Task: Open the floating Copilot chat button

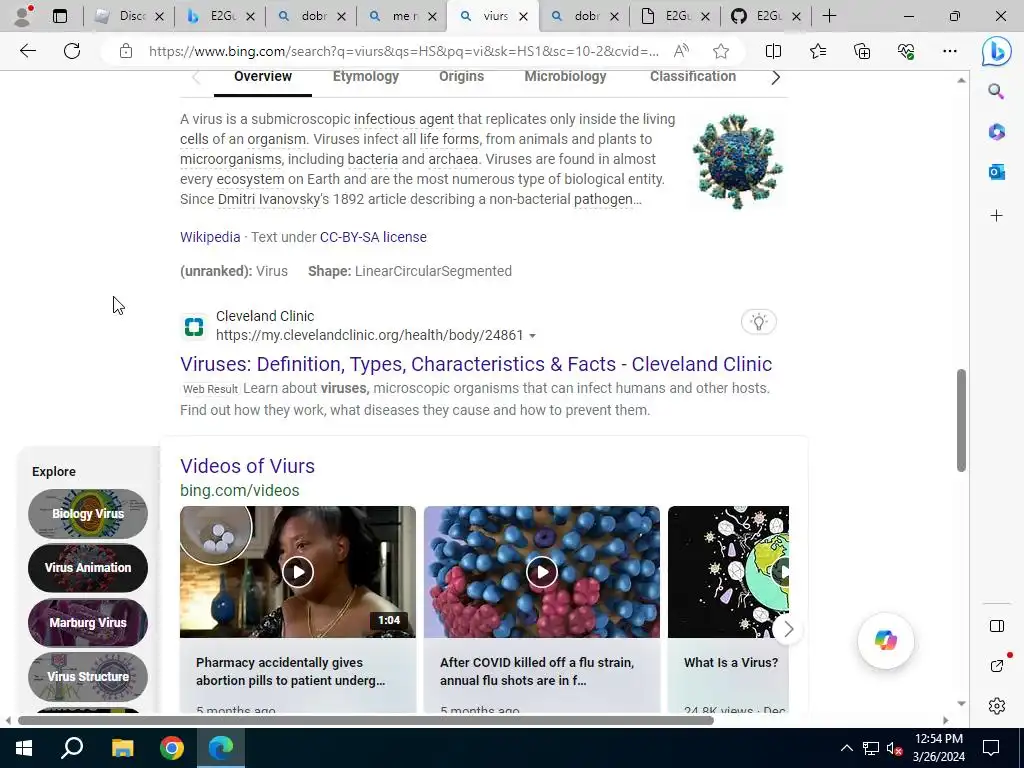Action: (x=886, y=641)
